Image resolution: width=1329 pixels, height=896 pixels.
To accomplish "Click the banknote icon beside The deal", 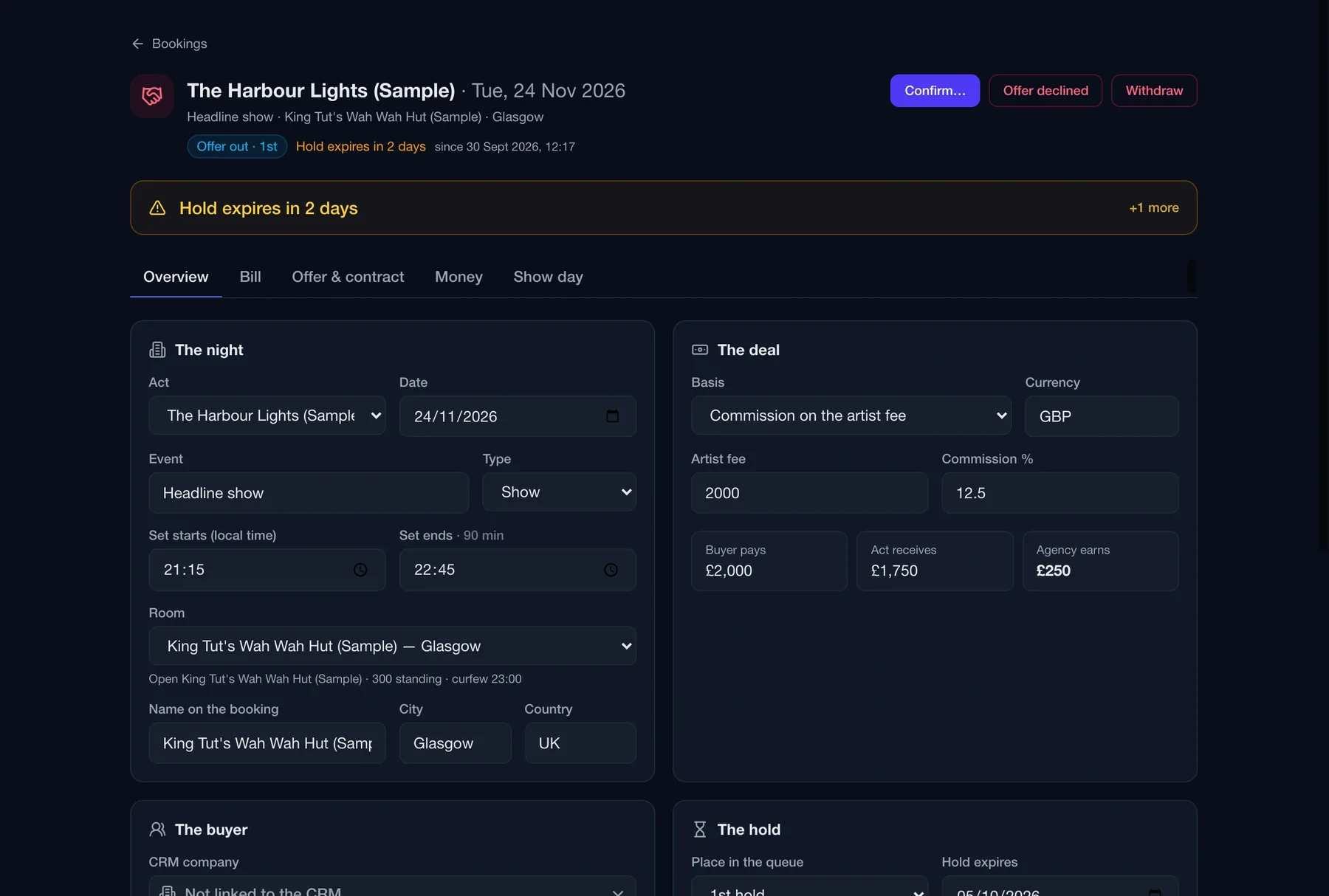I will click(x=700, y=350).
